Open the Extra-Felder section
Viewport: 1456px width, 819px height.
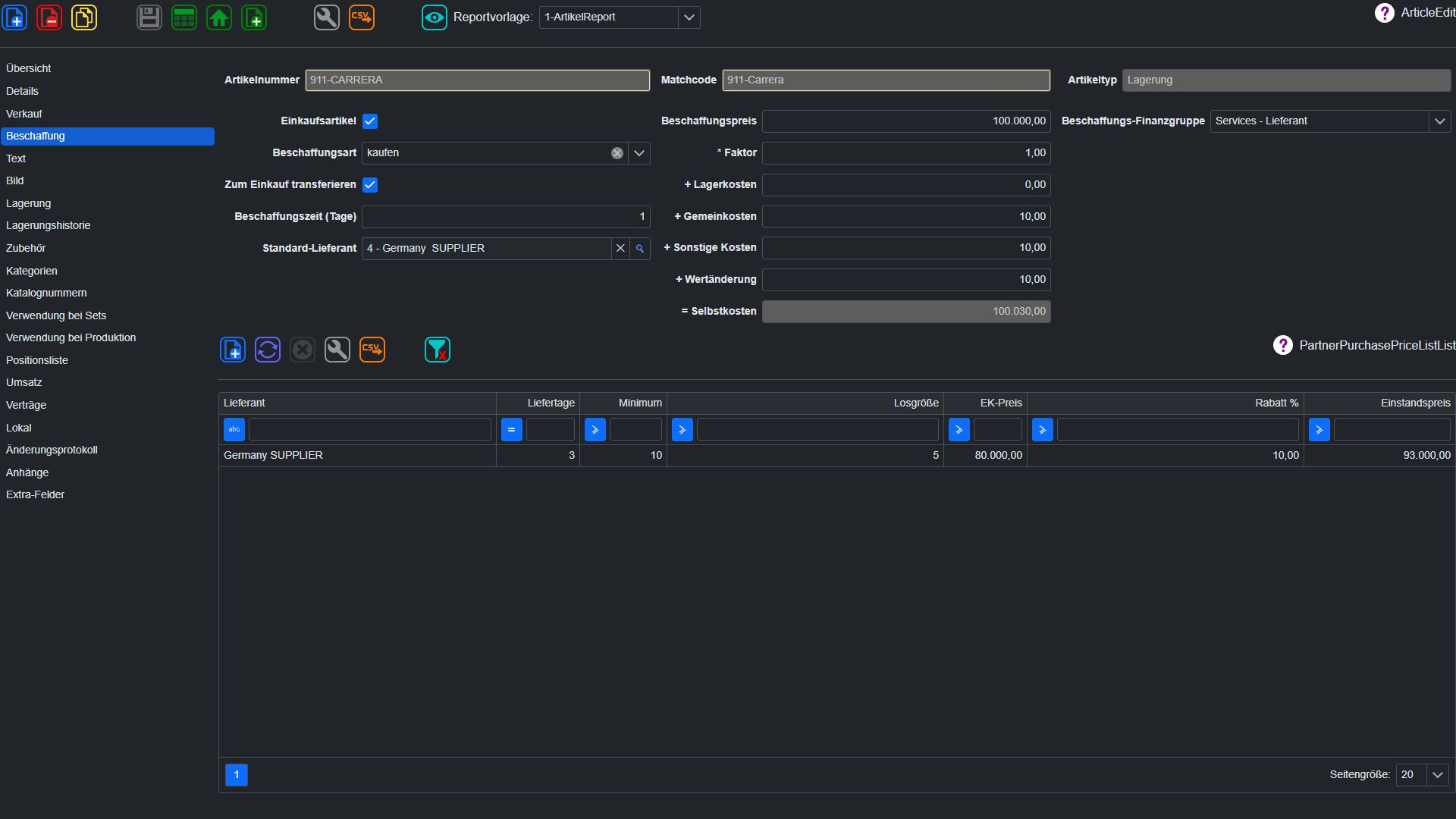tap(35, 495)
